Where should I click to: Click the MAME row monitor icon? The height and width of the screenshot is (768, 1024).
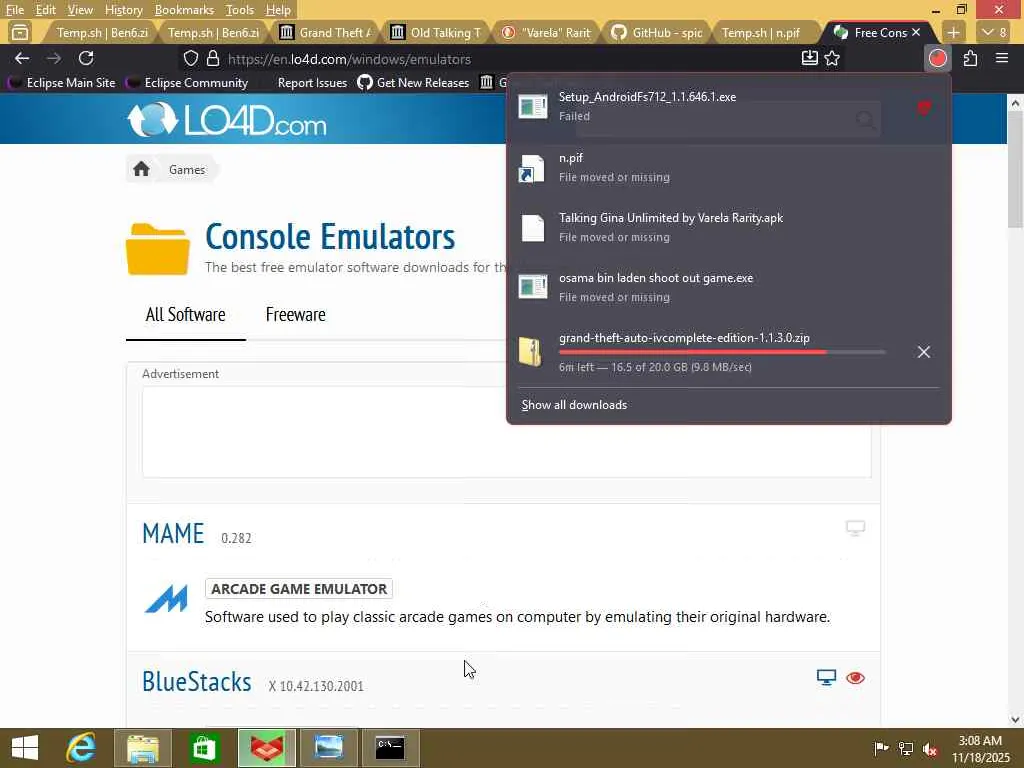pos(855,528)
